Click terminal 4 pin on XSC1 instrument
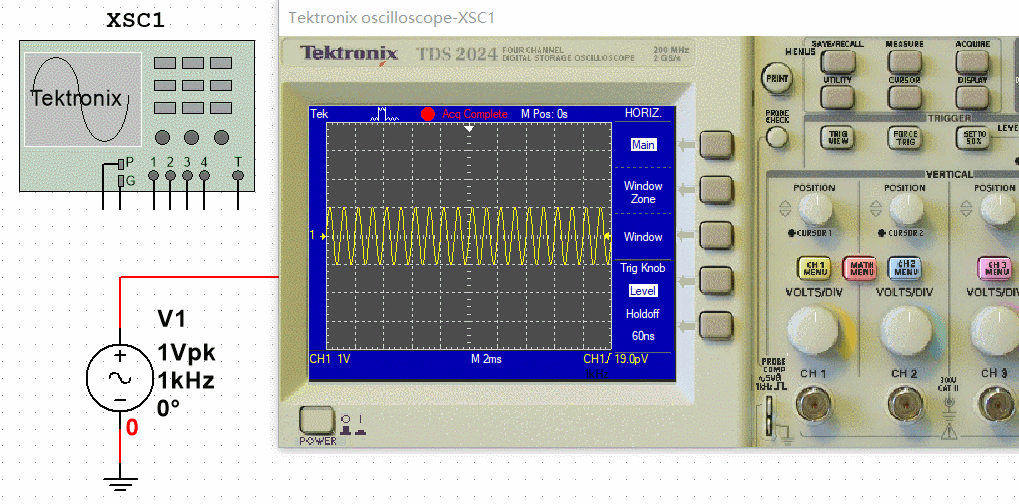Viewport: 1019px width, 504px height. (204, 175)
